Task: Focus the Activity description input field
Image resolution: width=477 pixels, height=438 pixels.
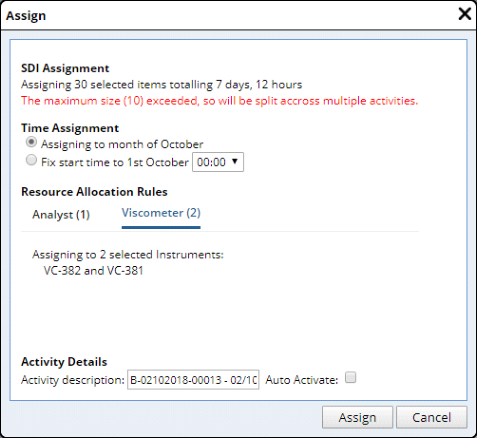Action: click(x=193, y=380)
